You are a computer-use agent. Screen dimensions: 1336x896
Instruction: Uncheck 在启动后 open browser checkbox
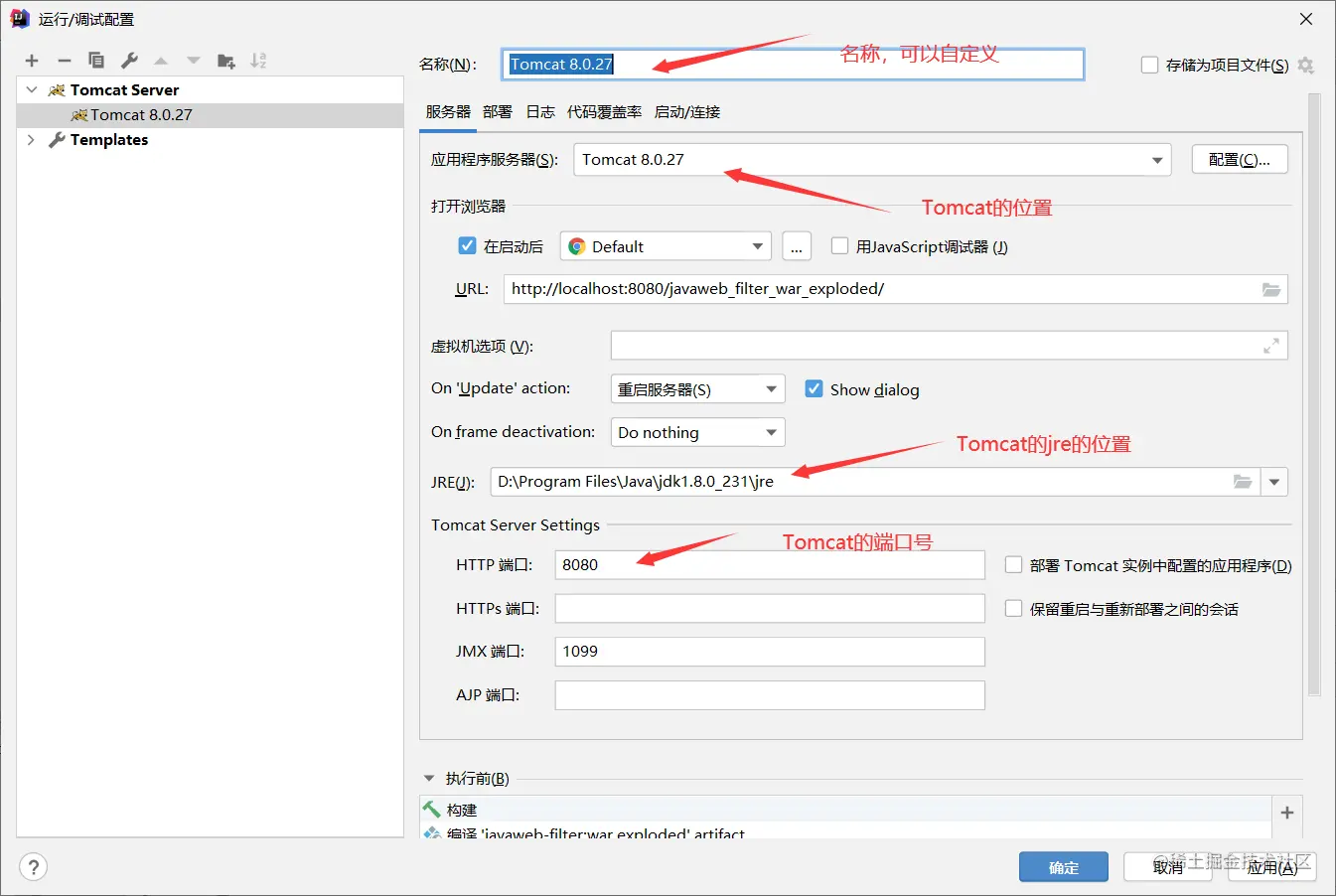467,245
